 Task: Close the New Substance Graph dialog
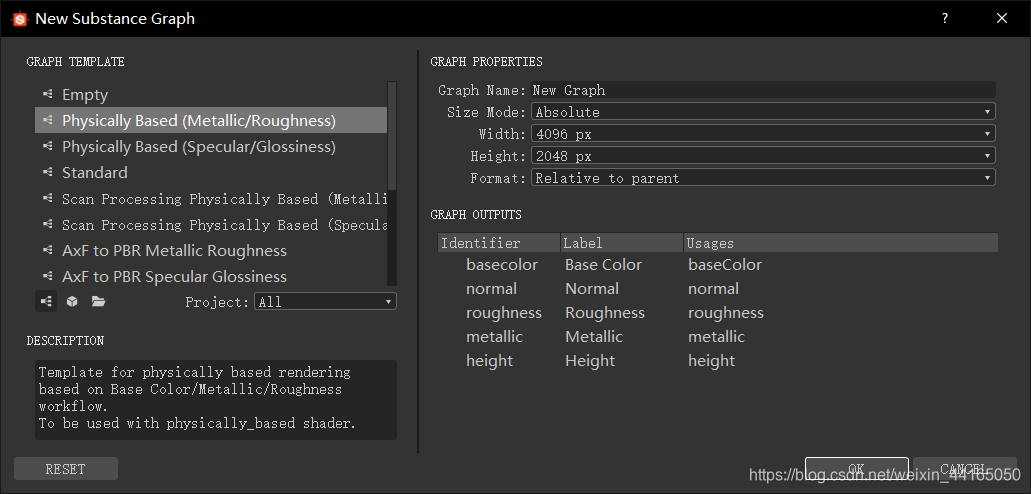click(1002, 18)
